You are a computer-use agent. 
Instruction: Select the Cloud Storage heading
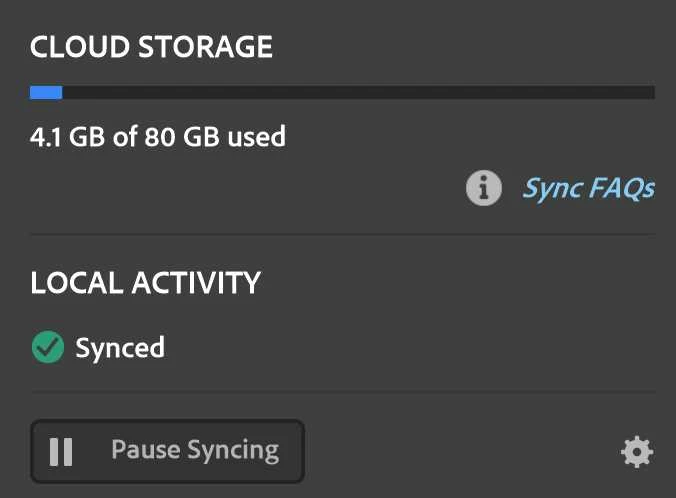151,46
